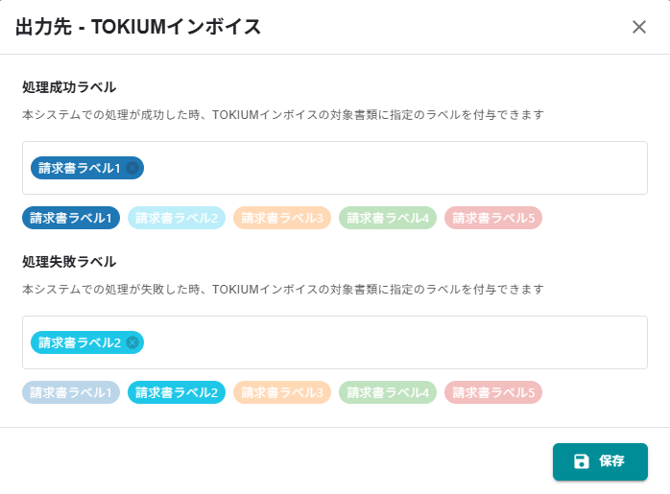
Task: Click the 処理成功ラベル section heading
Action: point(69,87)
